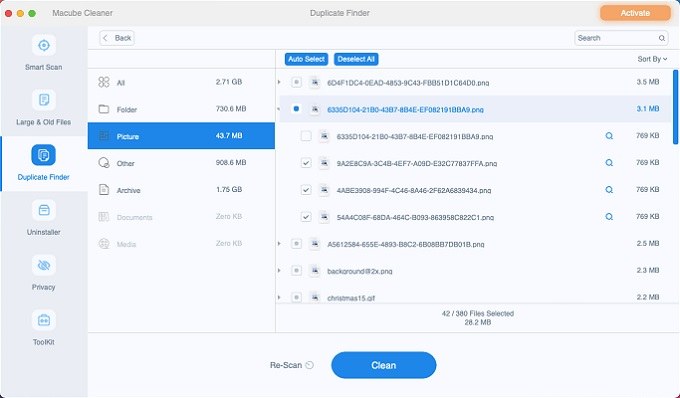Open the Uninstaller sidebar icon
Viewport: 680px width, 398px height.
point(43,210)
